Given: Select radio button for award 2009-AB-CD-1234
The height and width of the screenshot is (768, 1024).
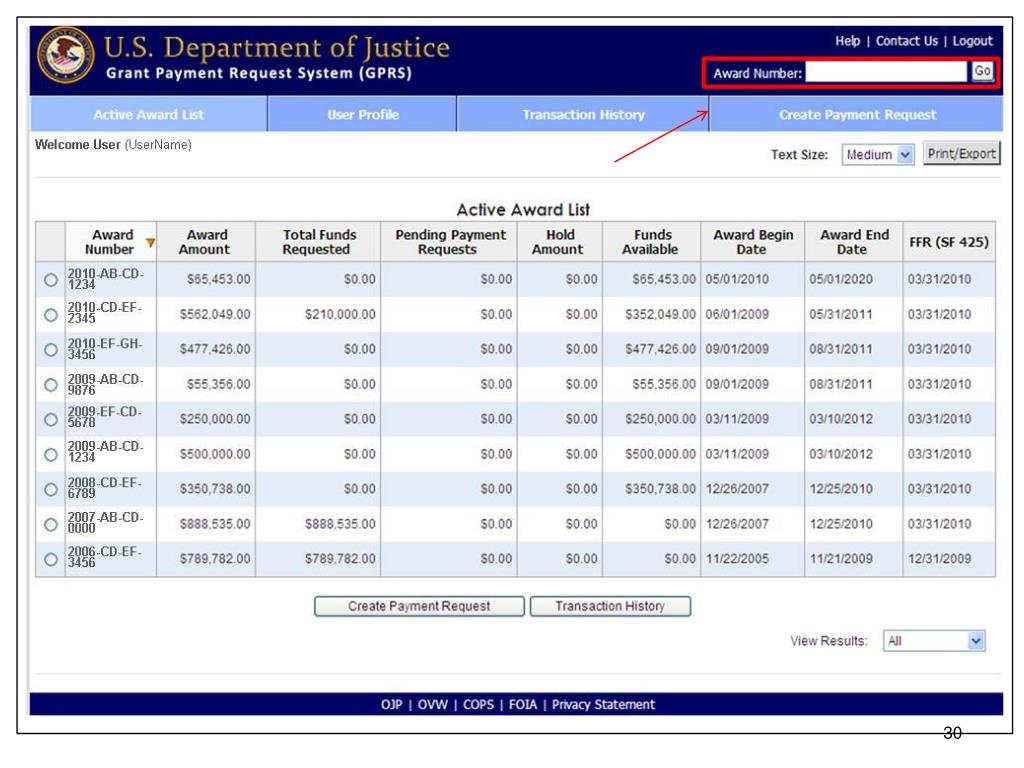Looking at the screenshot, I should [x=50, y=455].
